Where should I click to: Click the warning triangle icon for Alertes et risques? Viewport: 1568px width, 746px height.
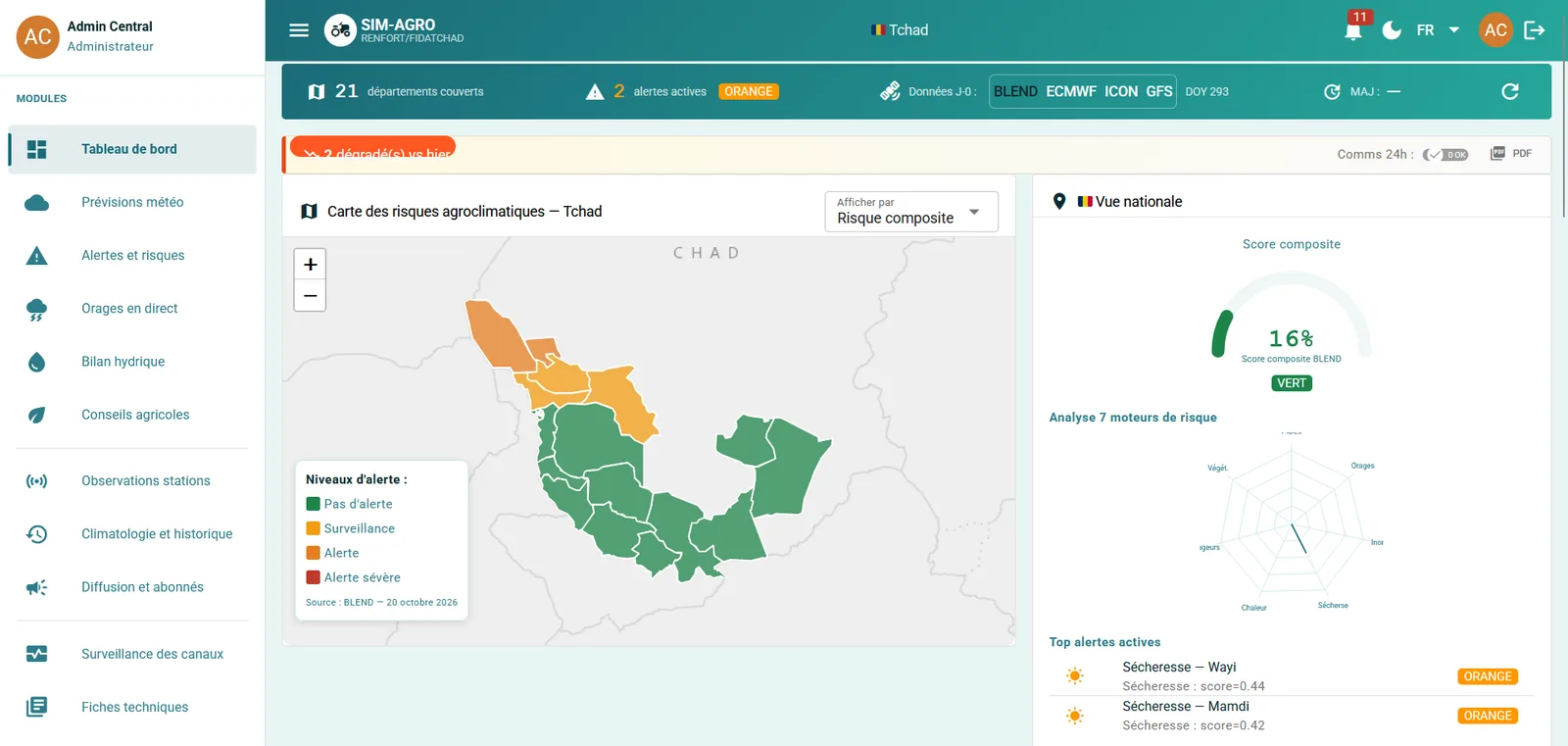pos(37,256)
